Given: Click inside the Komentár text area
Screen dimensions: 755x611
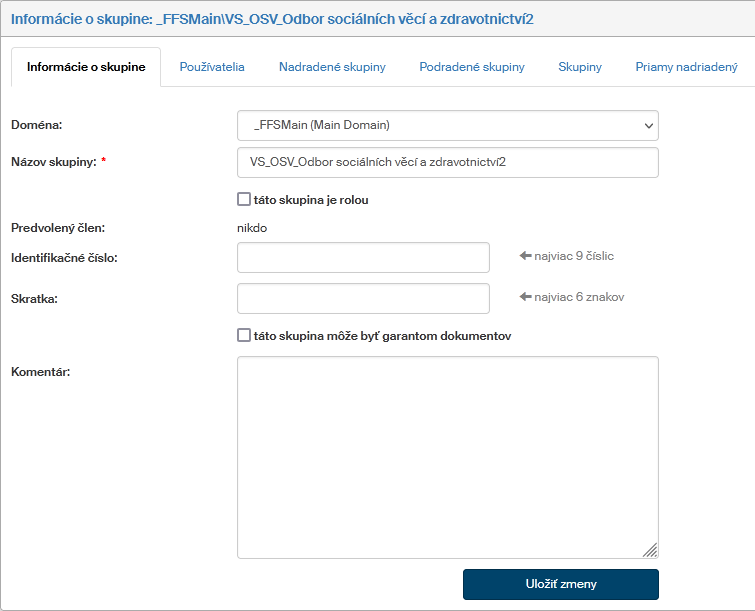Looking at the screenshot, I should (447, 457).
